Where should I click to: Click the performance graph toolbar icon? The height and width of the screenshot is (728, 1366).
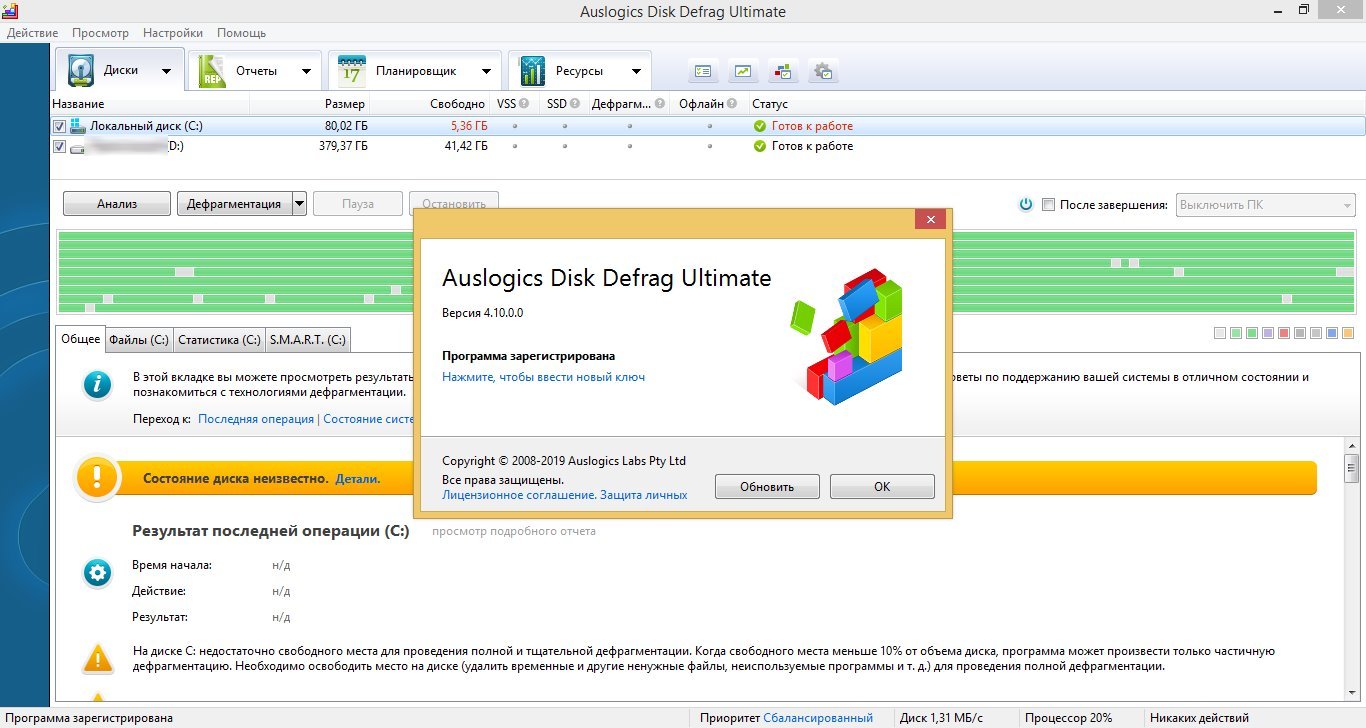(x=743, y=71)
